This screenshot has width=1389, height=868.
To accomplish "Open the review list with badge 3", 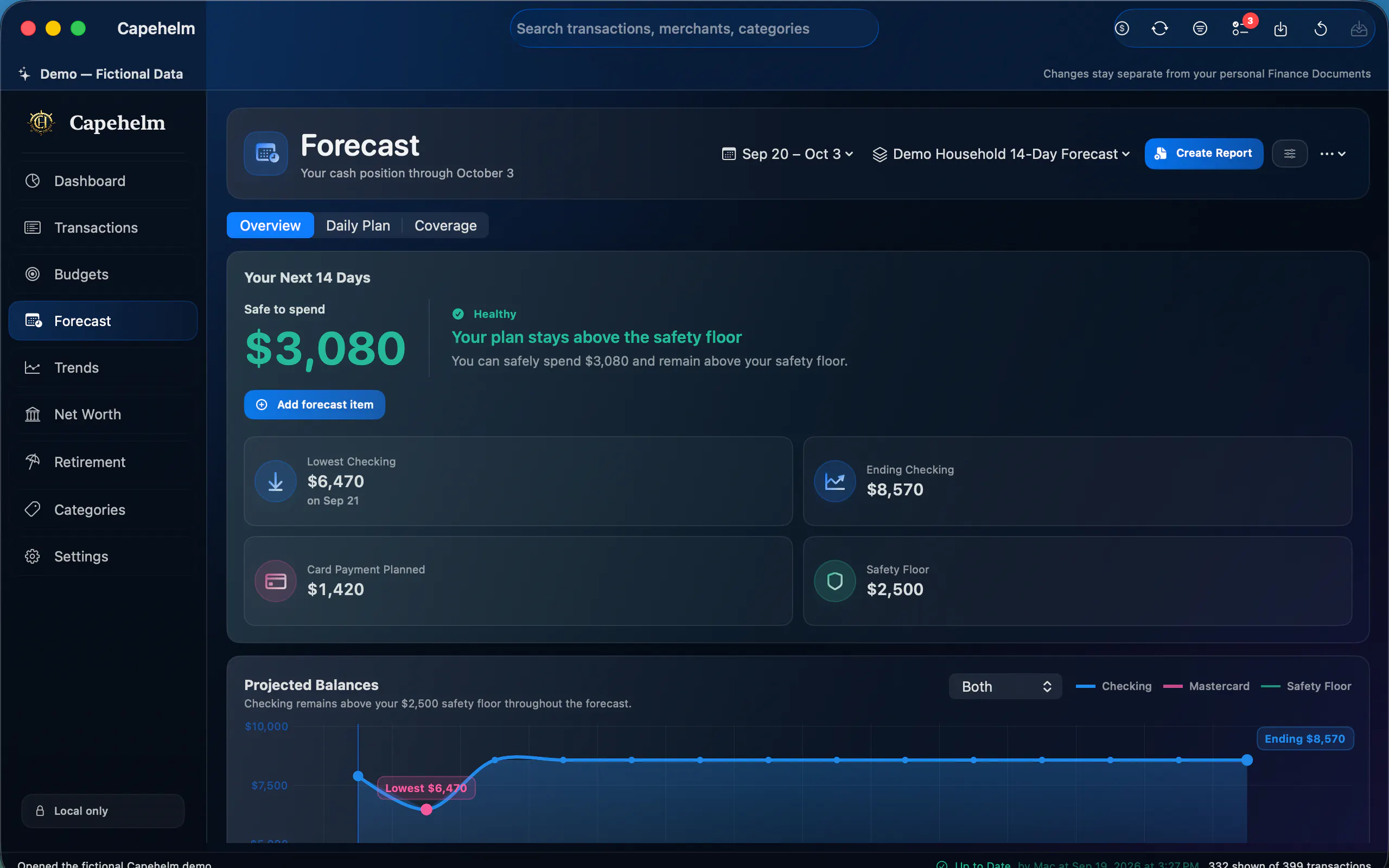I will tap(1241, 28).
